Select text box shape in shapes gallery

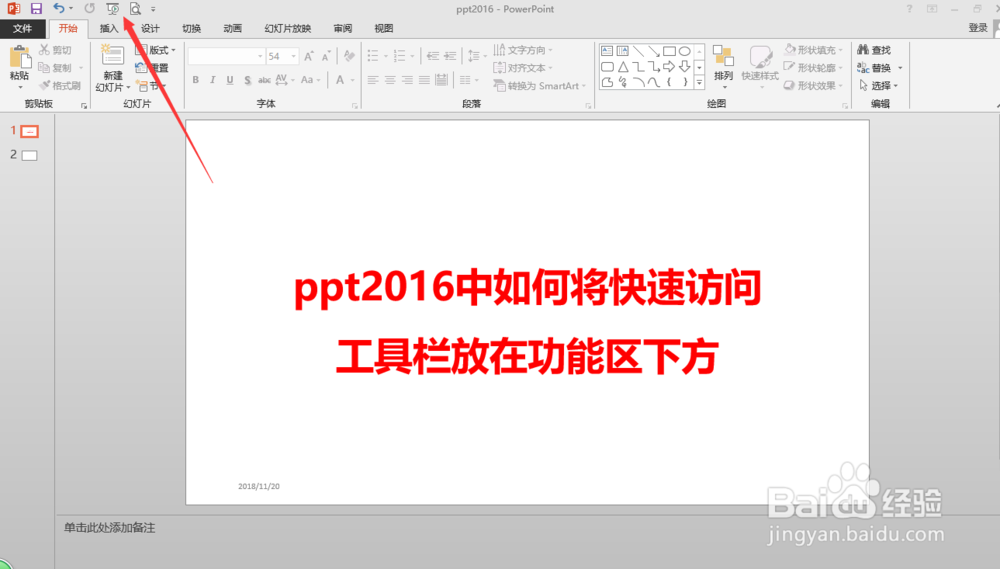tap(607, 51)
